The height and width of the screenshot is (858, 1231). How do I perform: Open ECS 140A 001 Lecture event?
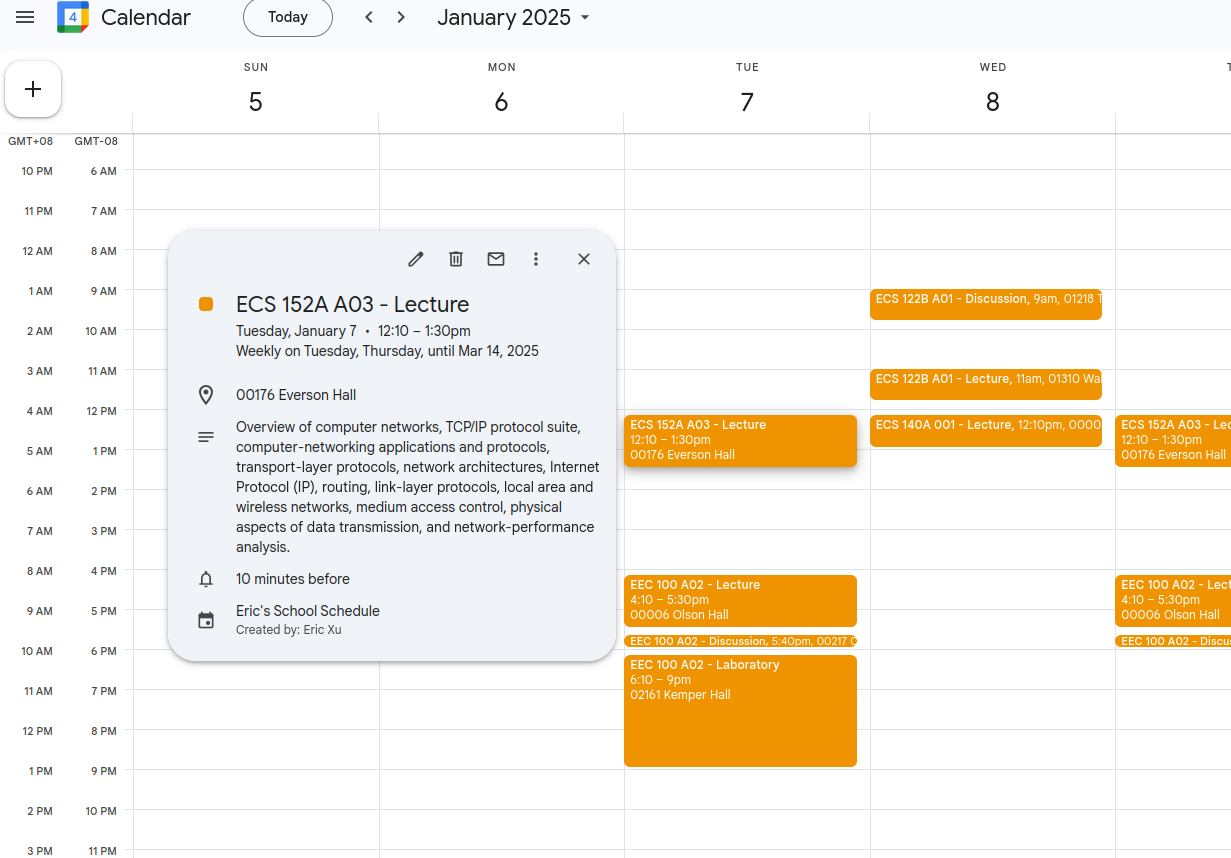pyautogui.click(x=986, y=431)
